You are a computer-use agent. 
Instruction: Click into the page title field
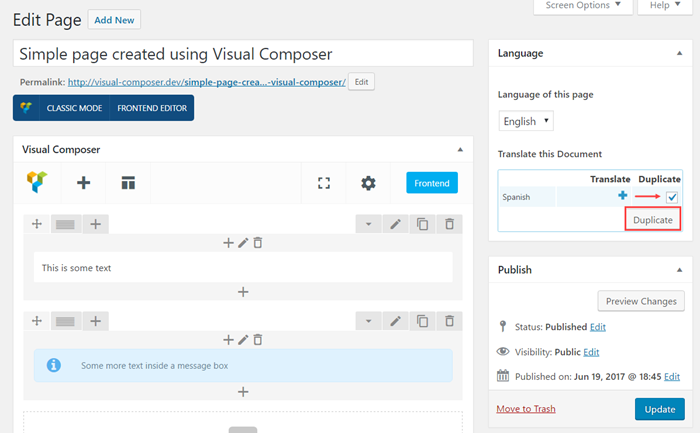[243, 54]
